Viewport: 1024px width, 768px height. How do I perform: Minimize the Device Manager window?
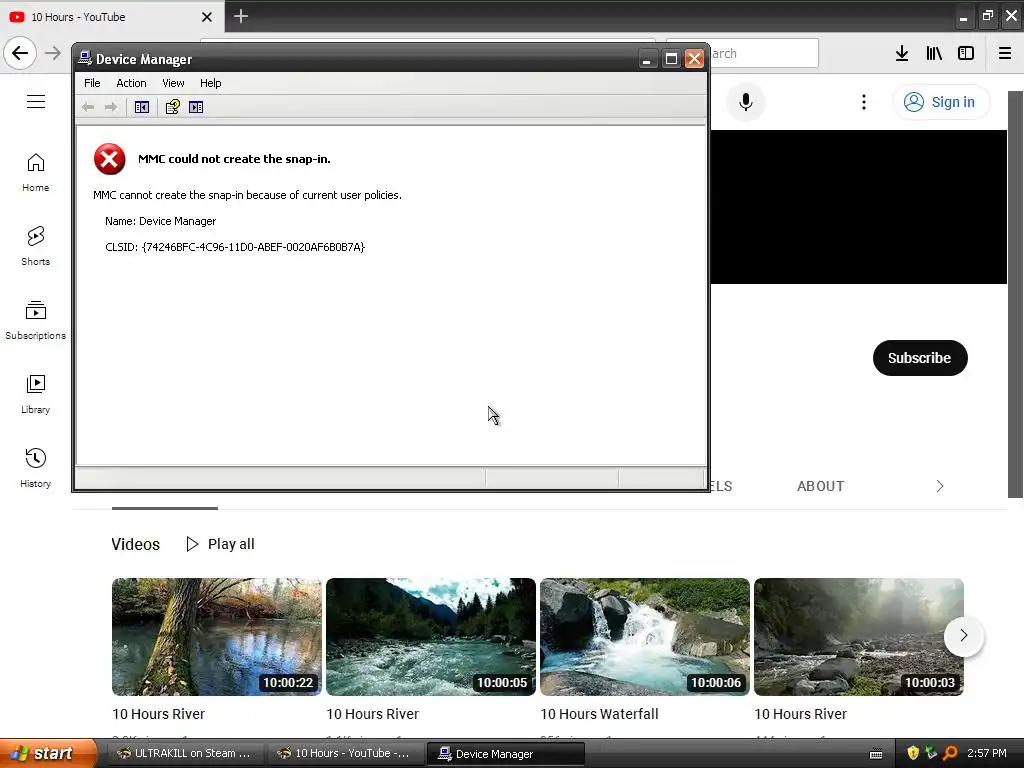[647, 59]
